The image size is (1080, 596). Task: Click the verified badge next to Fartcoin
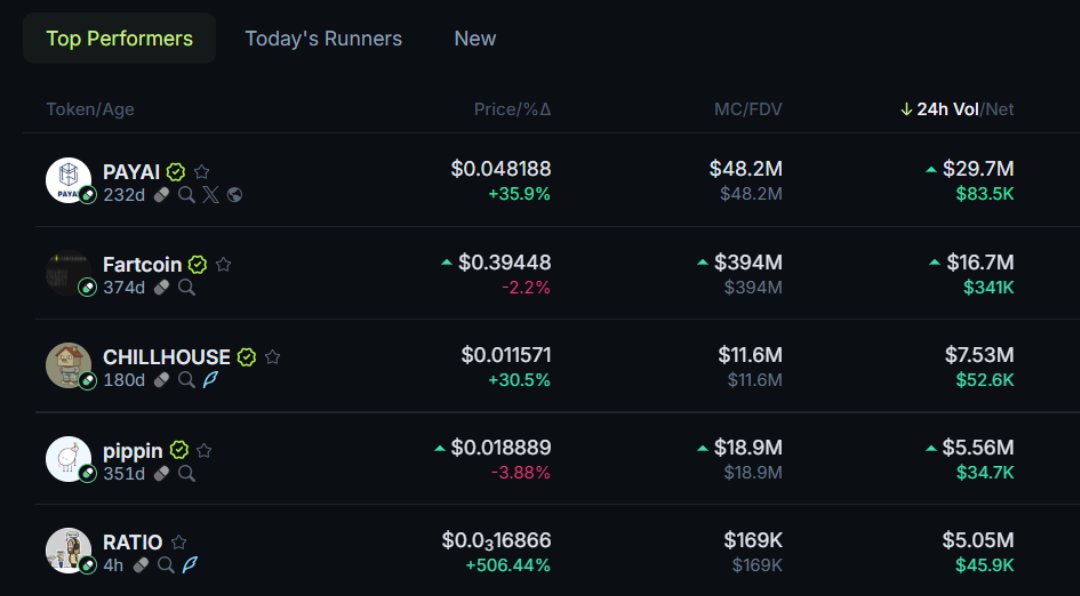[198, 265]
